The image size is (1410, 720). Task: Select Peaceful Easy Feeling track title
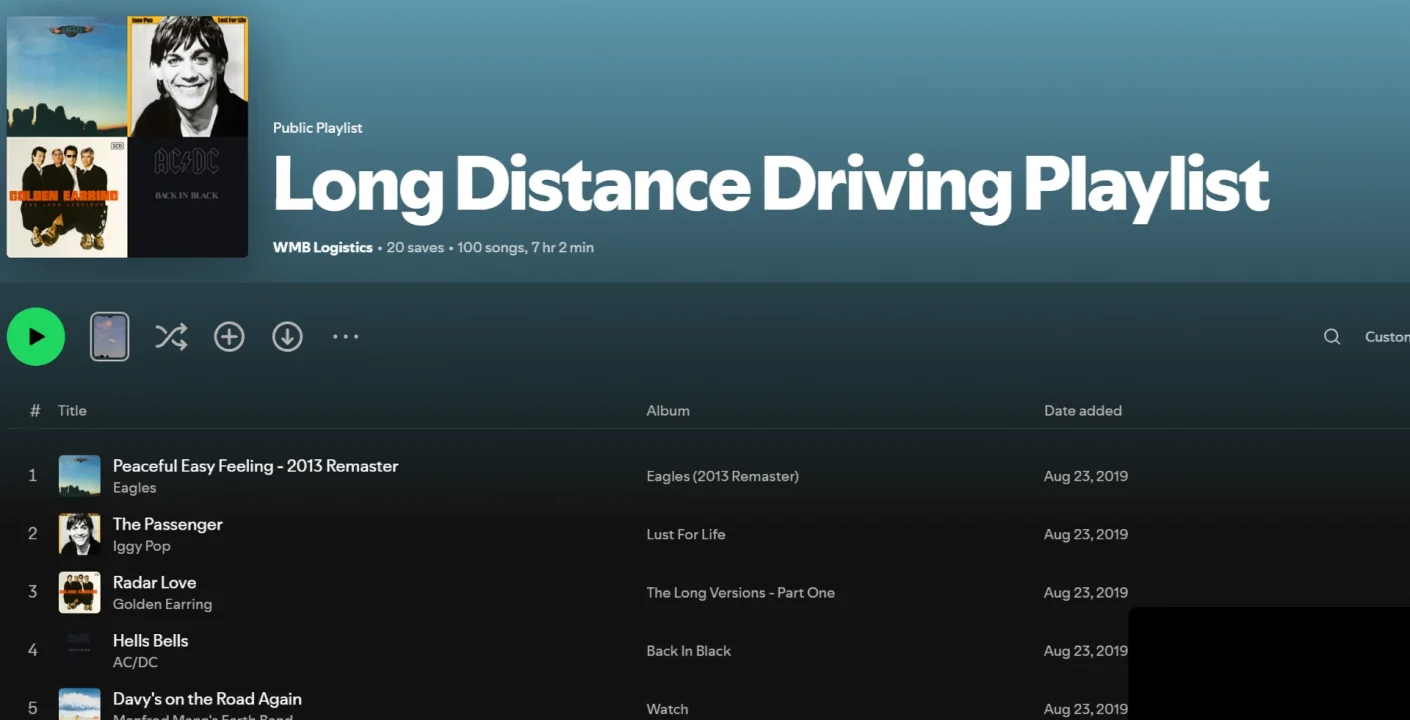point(255,466)
